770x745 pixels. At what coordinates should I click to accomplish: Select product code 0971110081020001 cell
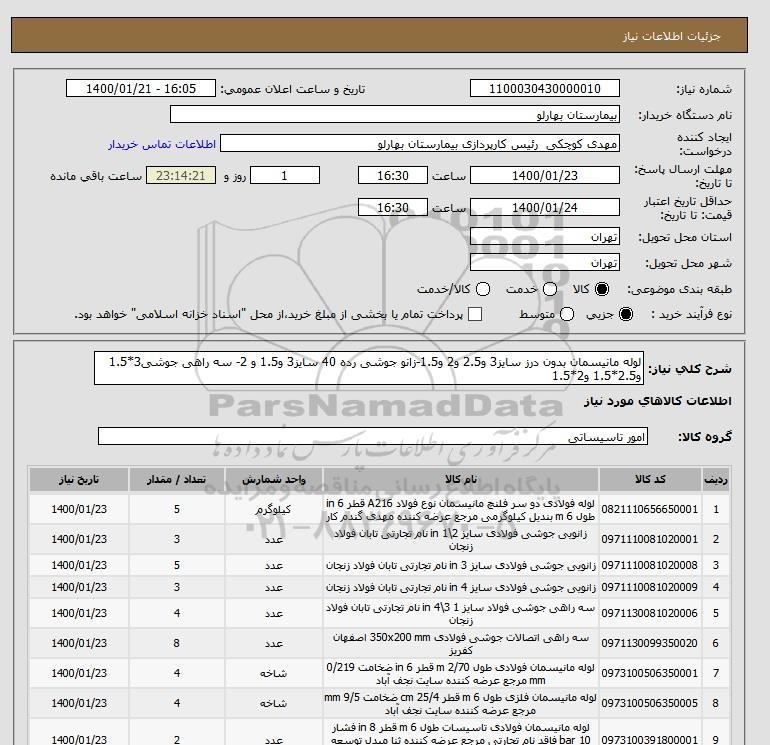pos(650,539)
